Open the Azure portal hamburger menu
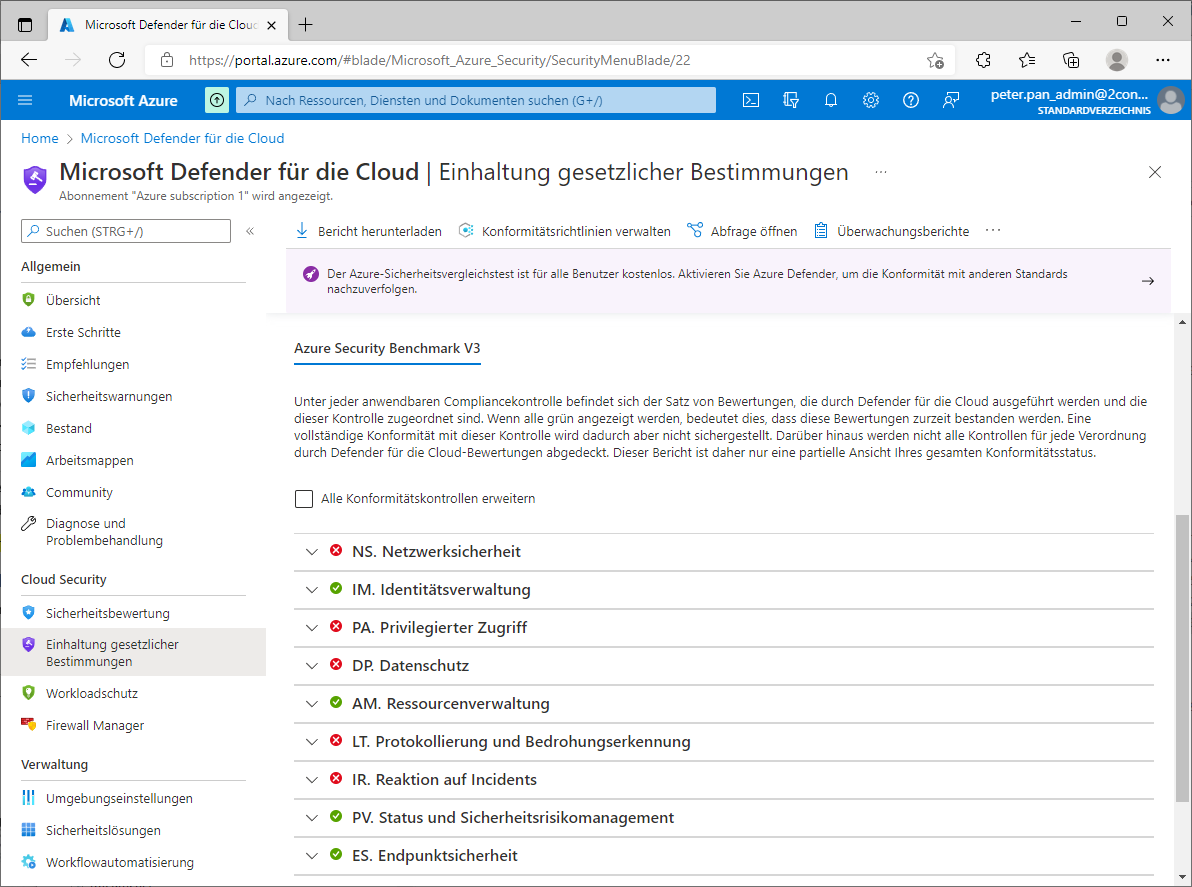The image size is (1192, 887). (25, 100)
